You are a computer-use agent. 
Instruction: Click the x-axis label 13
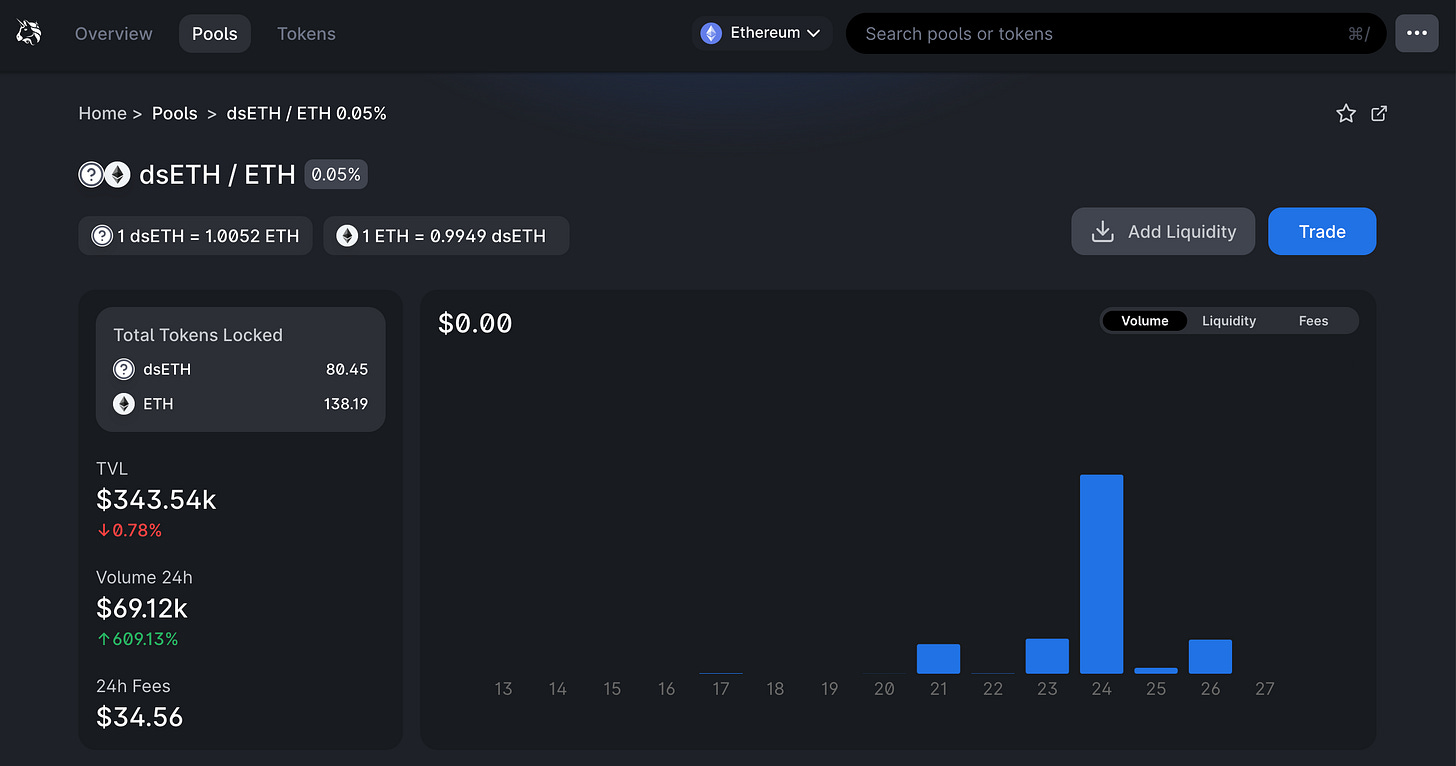(x=503, y=689)
